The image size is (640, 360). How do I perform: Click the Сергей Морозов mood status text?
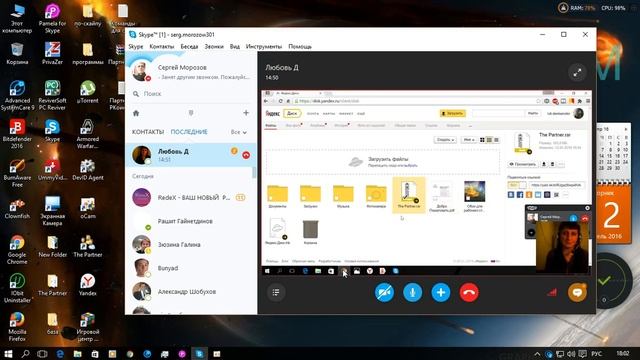point(205,77)
